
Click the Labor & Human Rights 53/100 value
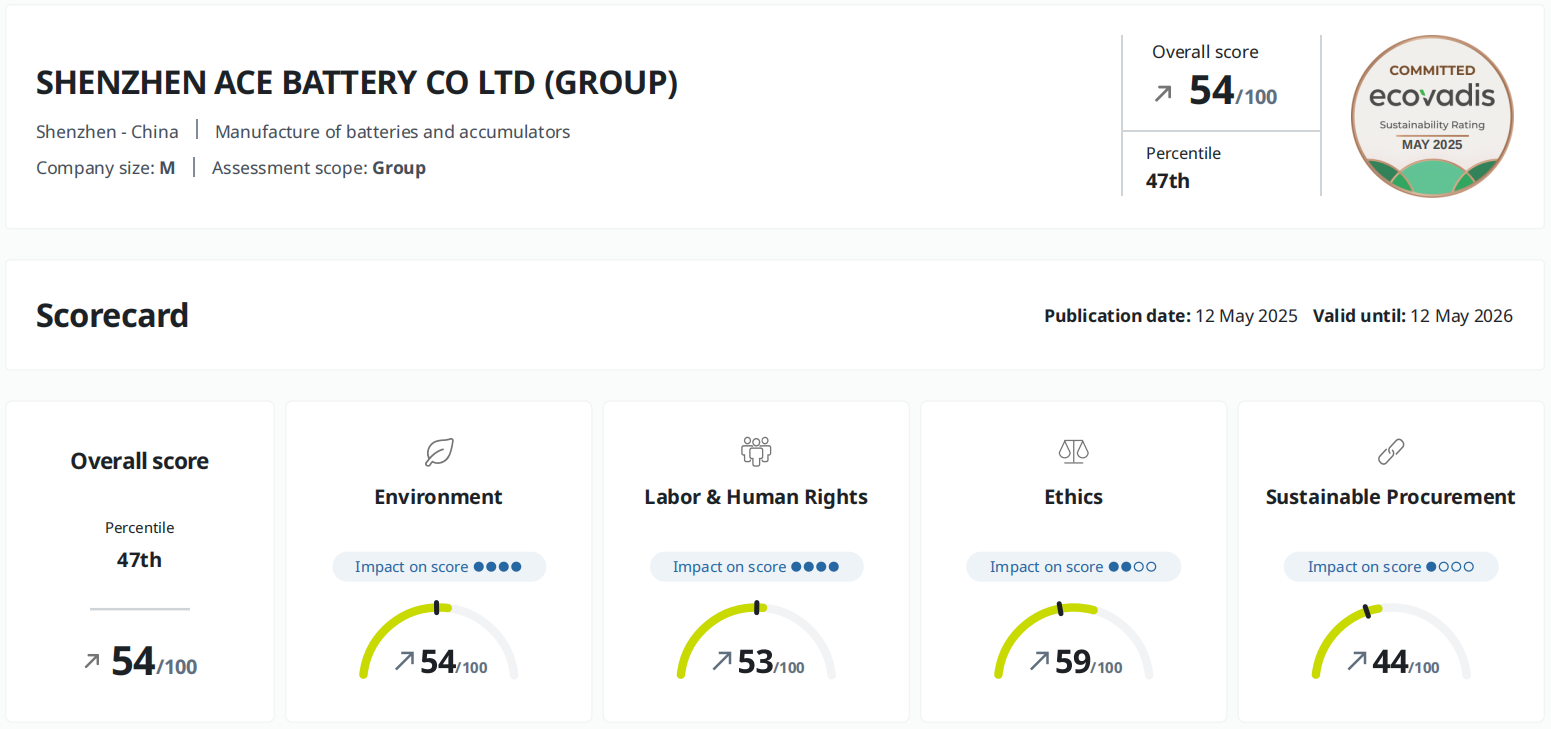[771, 662]
